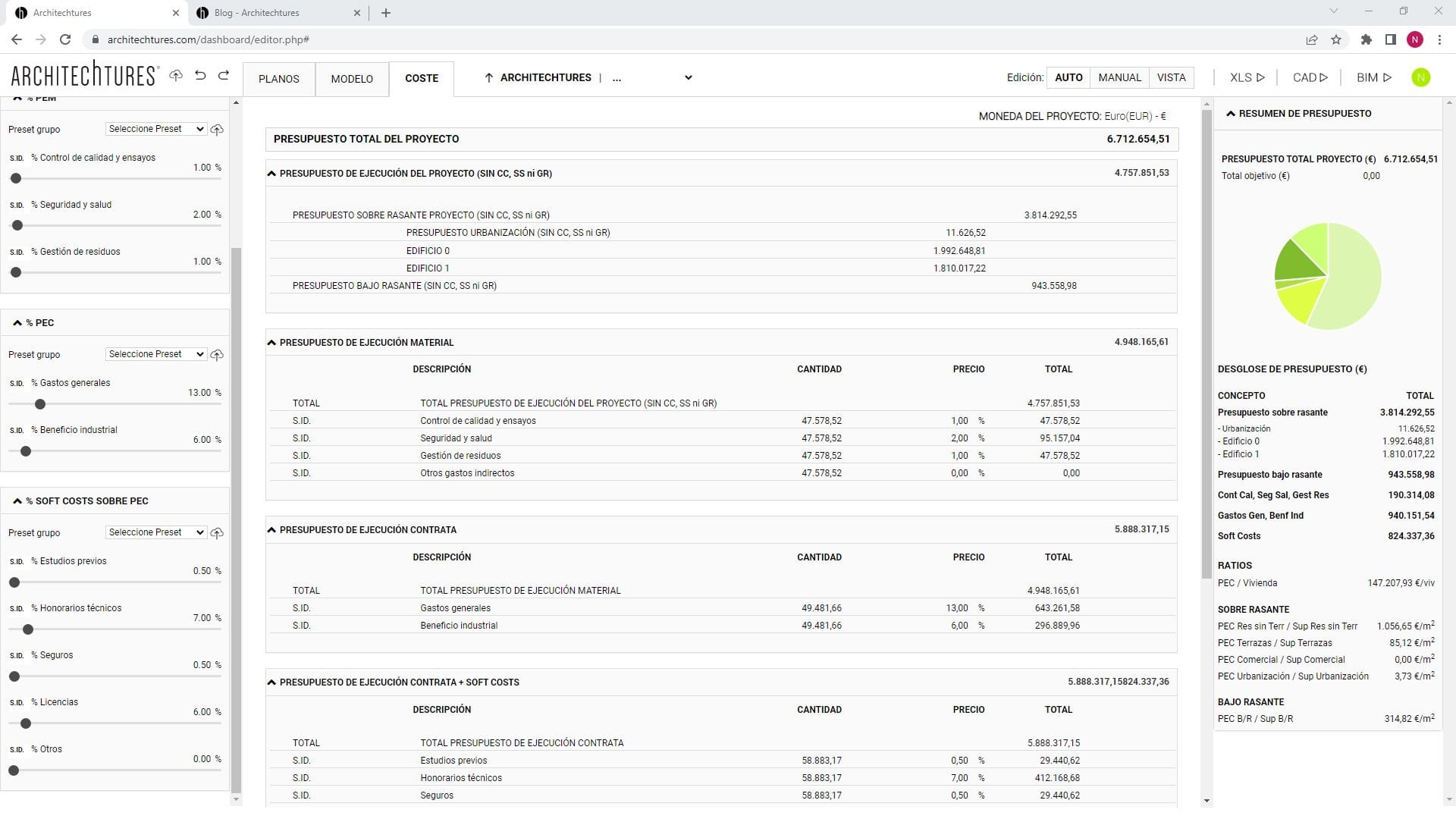This screenshot has height=819, width=1456.
Task: Export the model to BIM
Action: [x=1373, y=77]
